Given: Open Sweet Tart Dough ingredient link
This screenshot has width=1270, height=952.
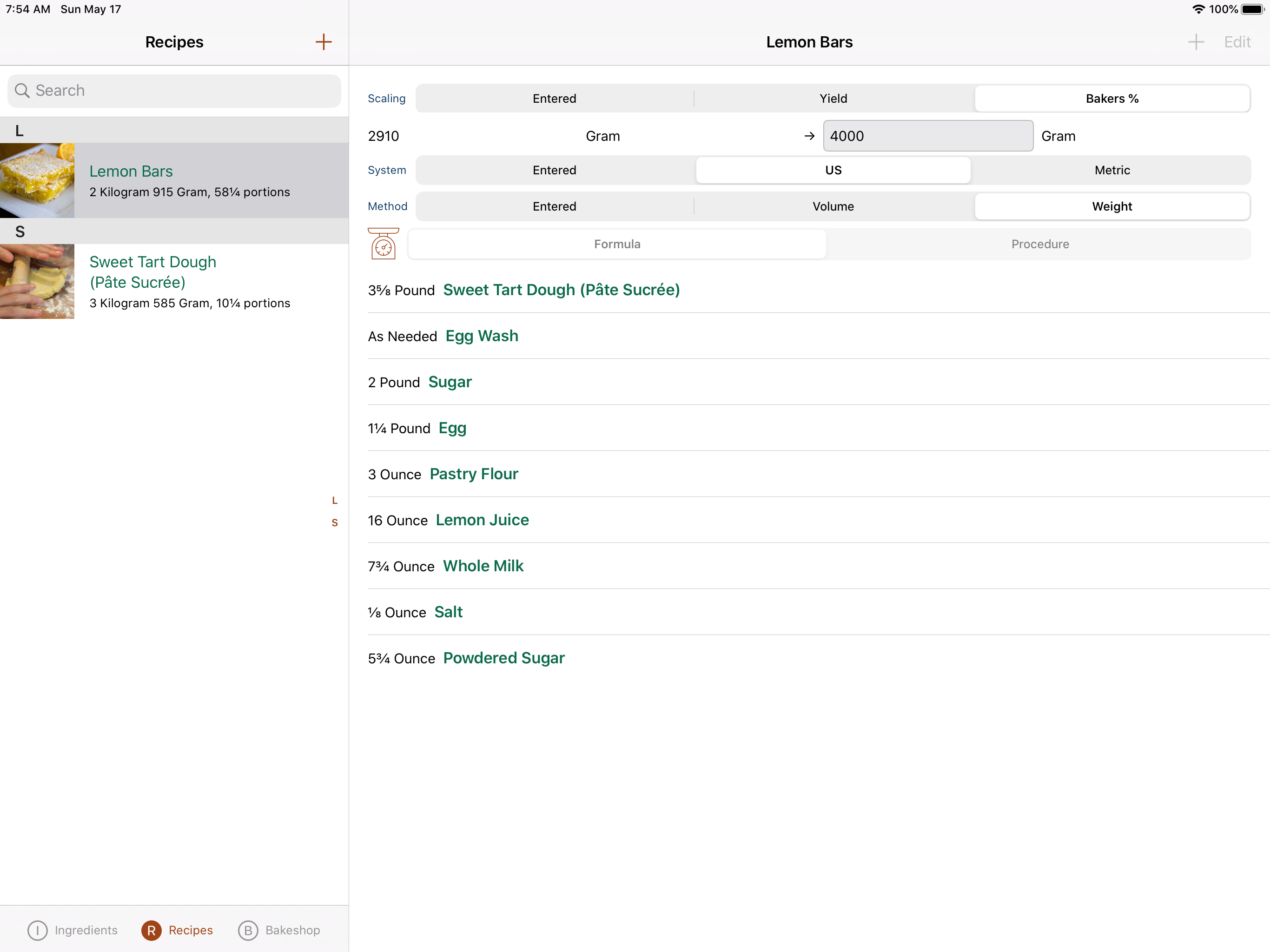Looking at the screenshot, I should 561,290.
